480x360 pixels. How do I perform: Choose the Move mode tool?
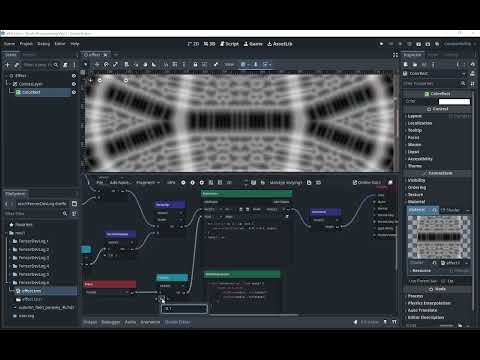97,64
